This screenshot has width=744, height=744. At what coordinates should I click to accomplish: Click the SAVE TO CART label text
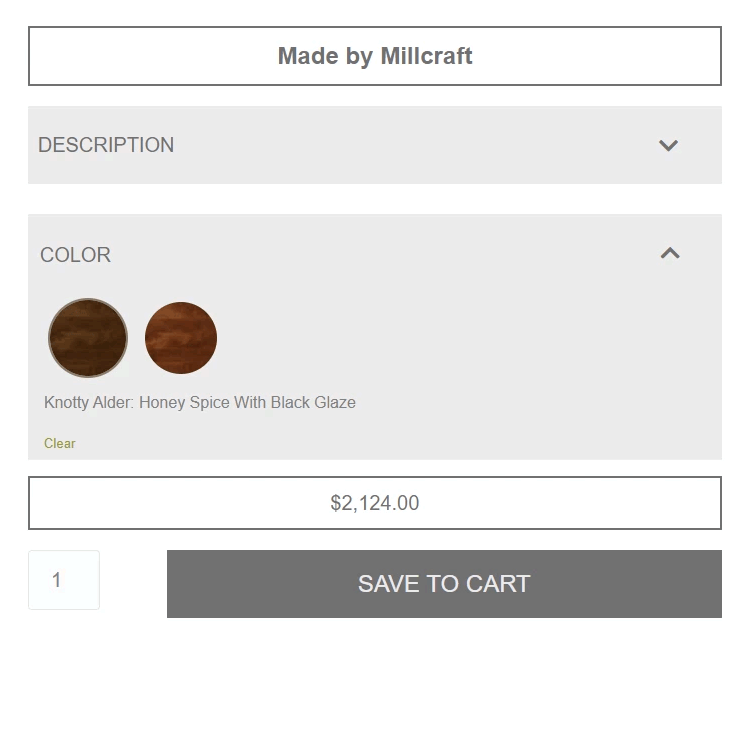point(444,584)
